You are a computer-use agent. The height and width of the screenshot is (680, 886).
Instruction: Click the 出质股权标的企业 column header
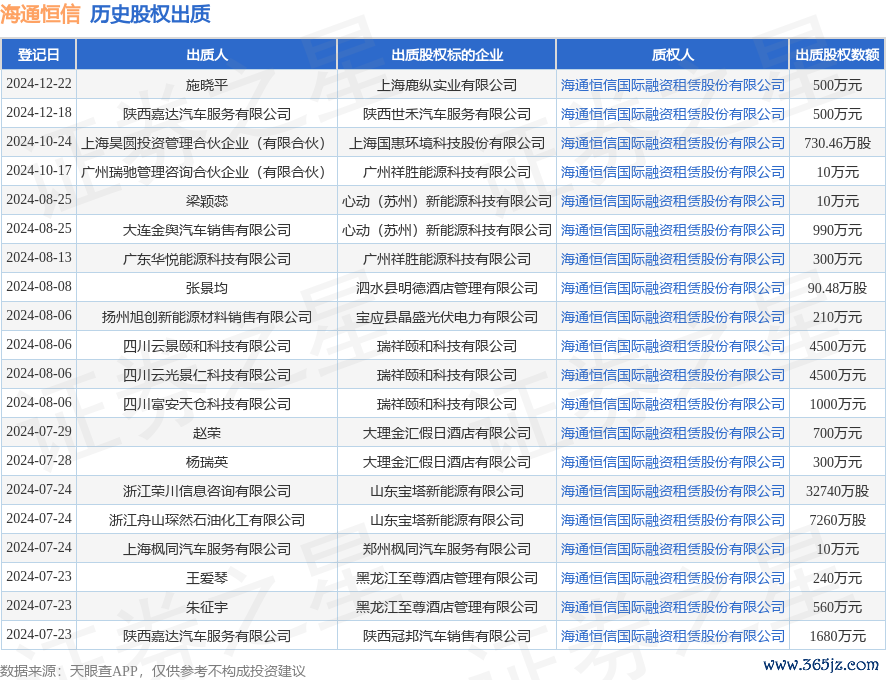[446, 55]
